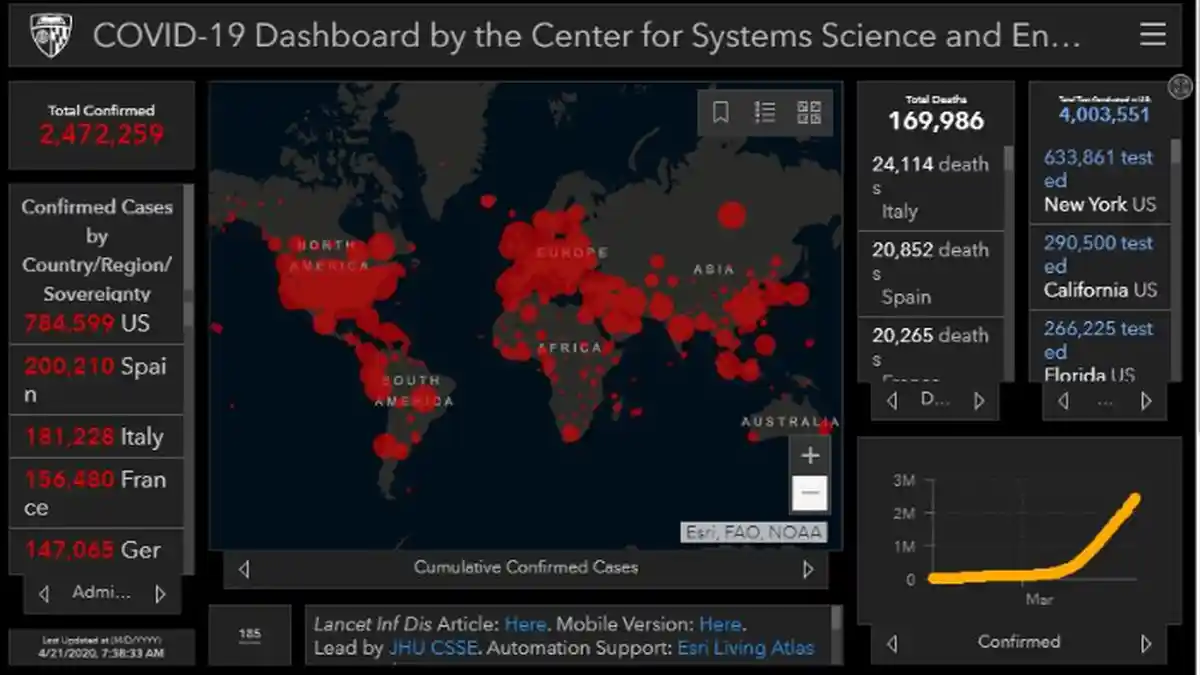This screenshot has height=675, width=1200.
Task: Go to previous tab in country list panel
Action: [43, 594]
